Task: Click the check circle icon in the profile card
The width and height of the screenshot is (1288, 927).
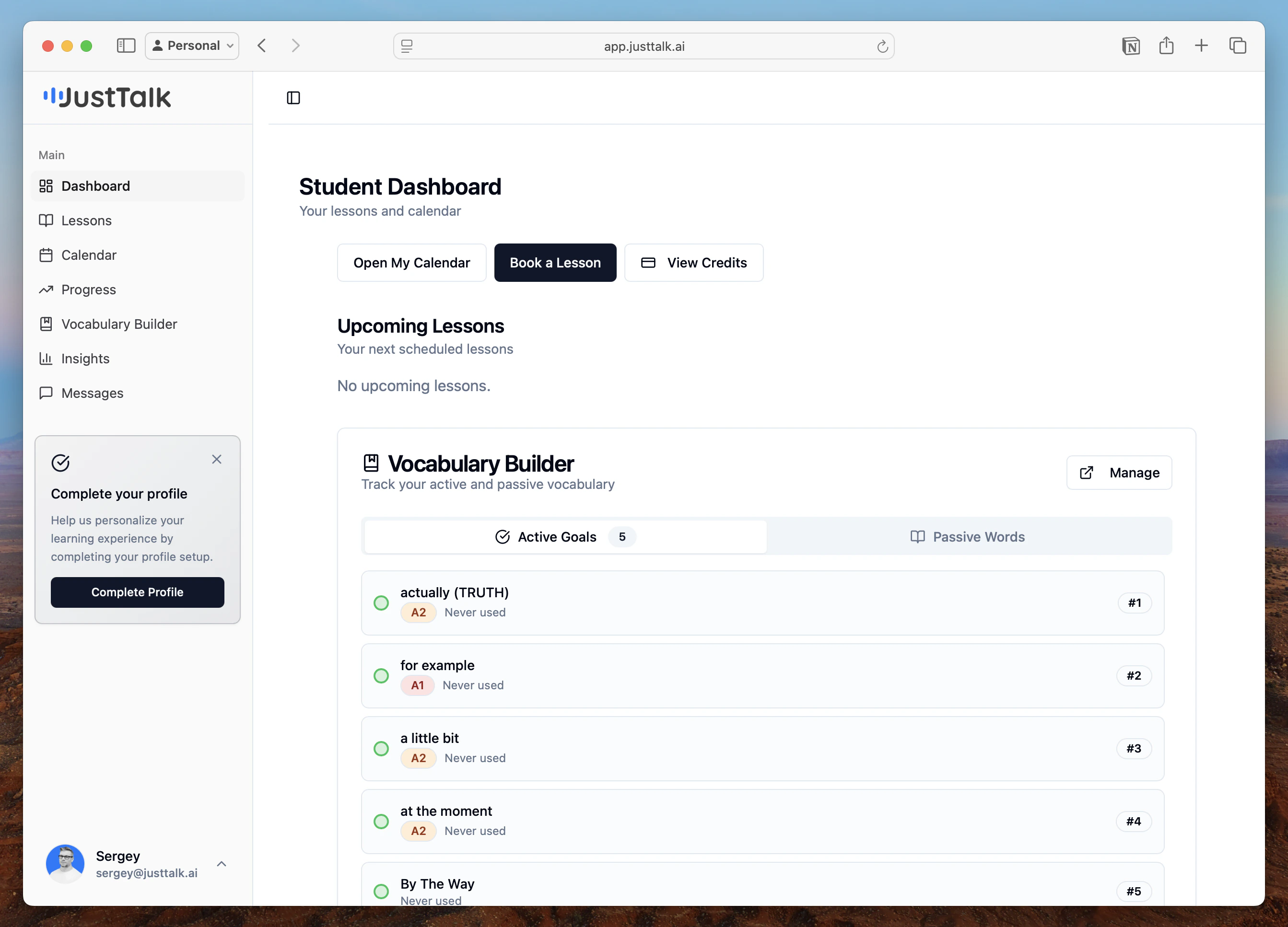Action: (60, 463)
